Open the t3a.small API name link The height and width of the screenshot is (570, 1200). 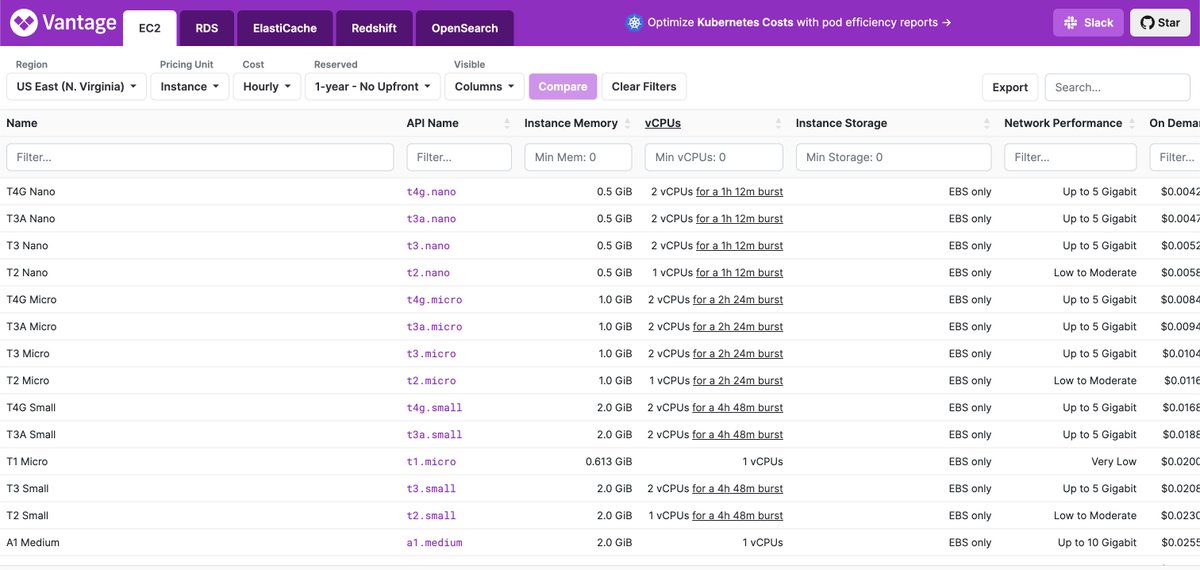coord(434,435)
